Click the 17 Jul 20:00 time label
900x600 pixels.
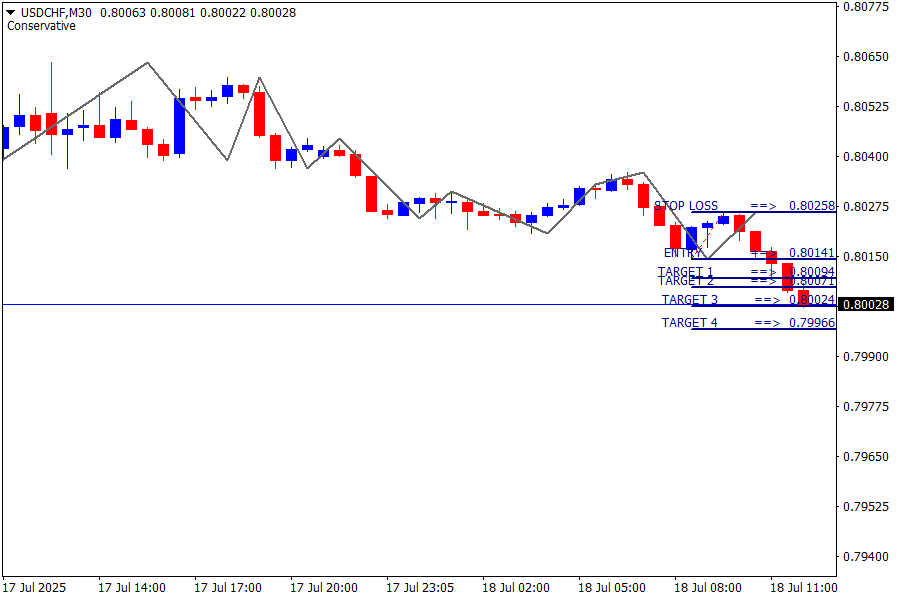(324, 588)
